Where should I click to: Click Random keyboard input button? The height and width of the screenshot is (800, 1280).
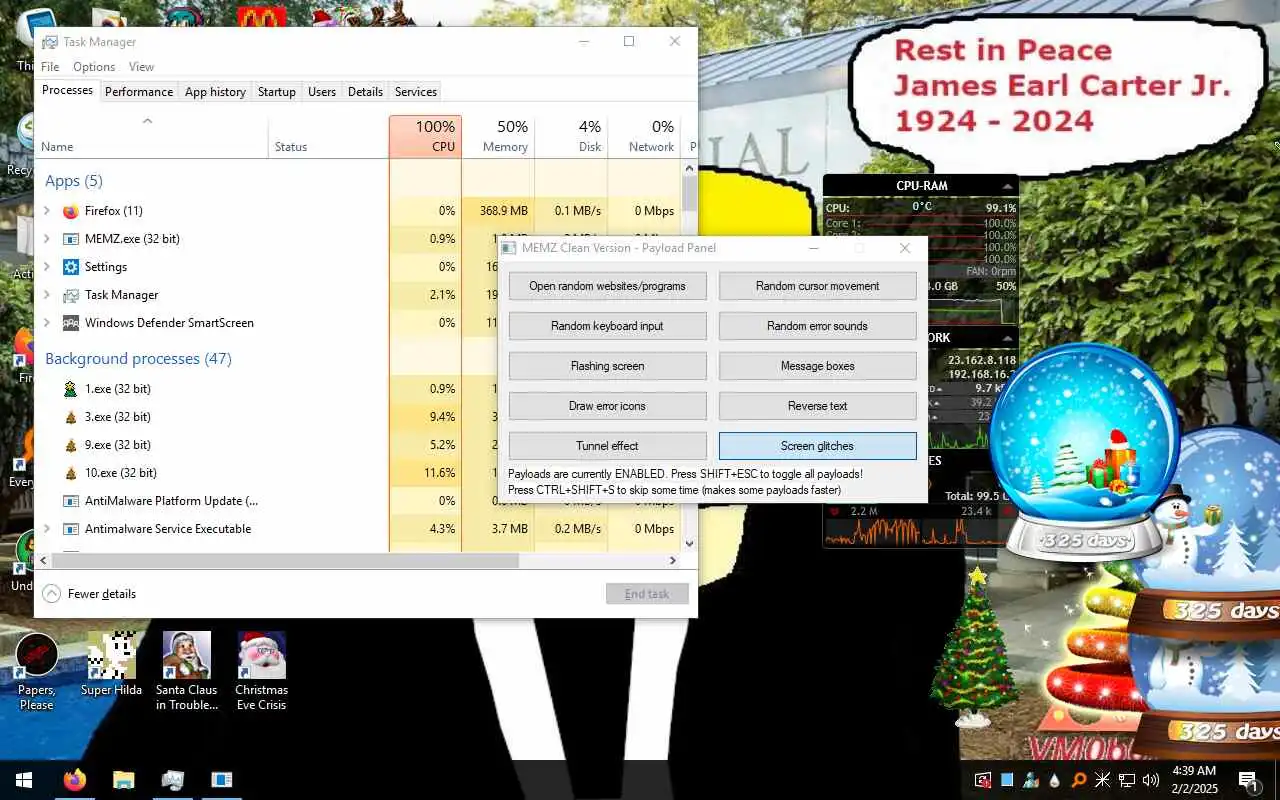coord(608,326)
